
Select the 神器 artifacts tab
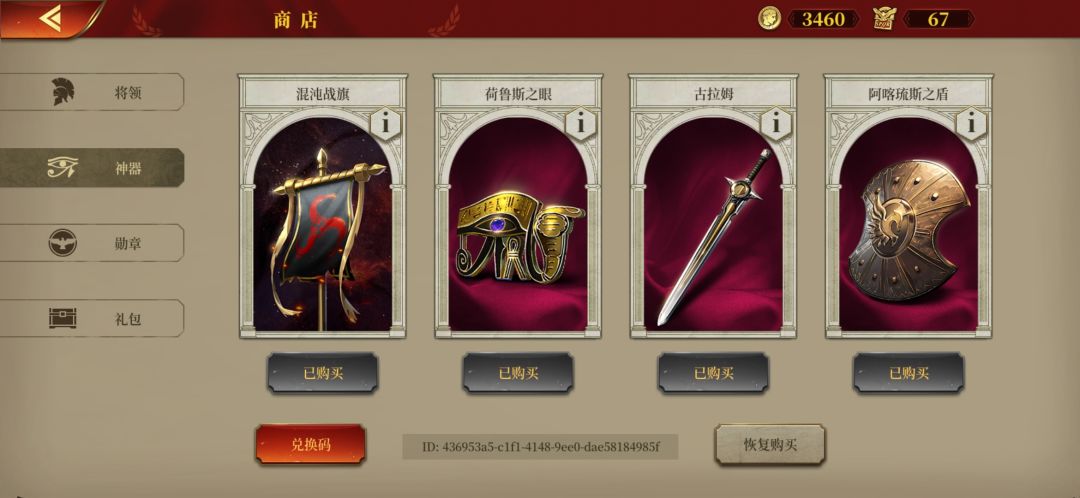point(92,167)
